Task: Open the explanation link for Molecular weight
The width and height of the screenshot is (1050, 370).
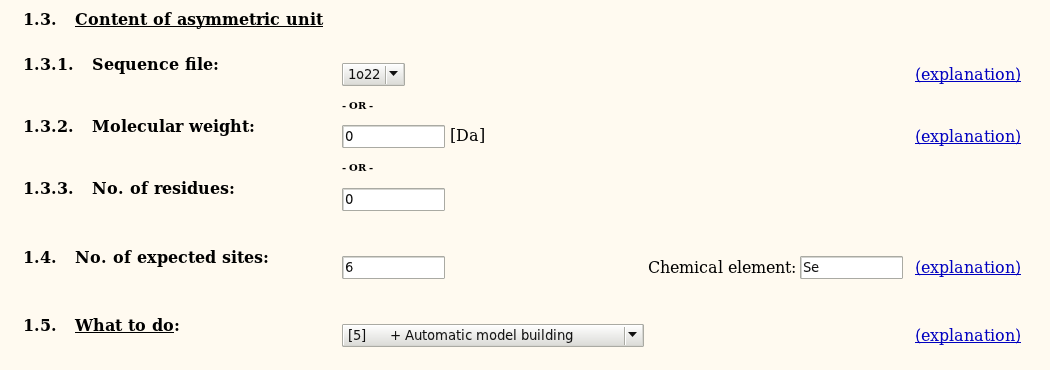Action: click(968, 136)
